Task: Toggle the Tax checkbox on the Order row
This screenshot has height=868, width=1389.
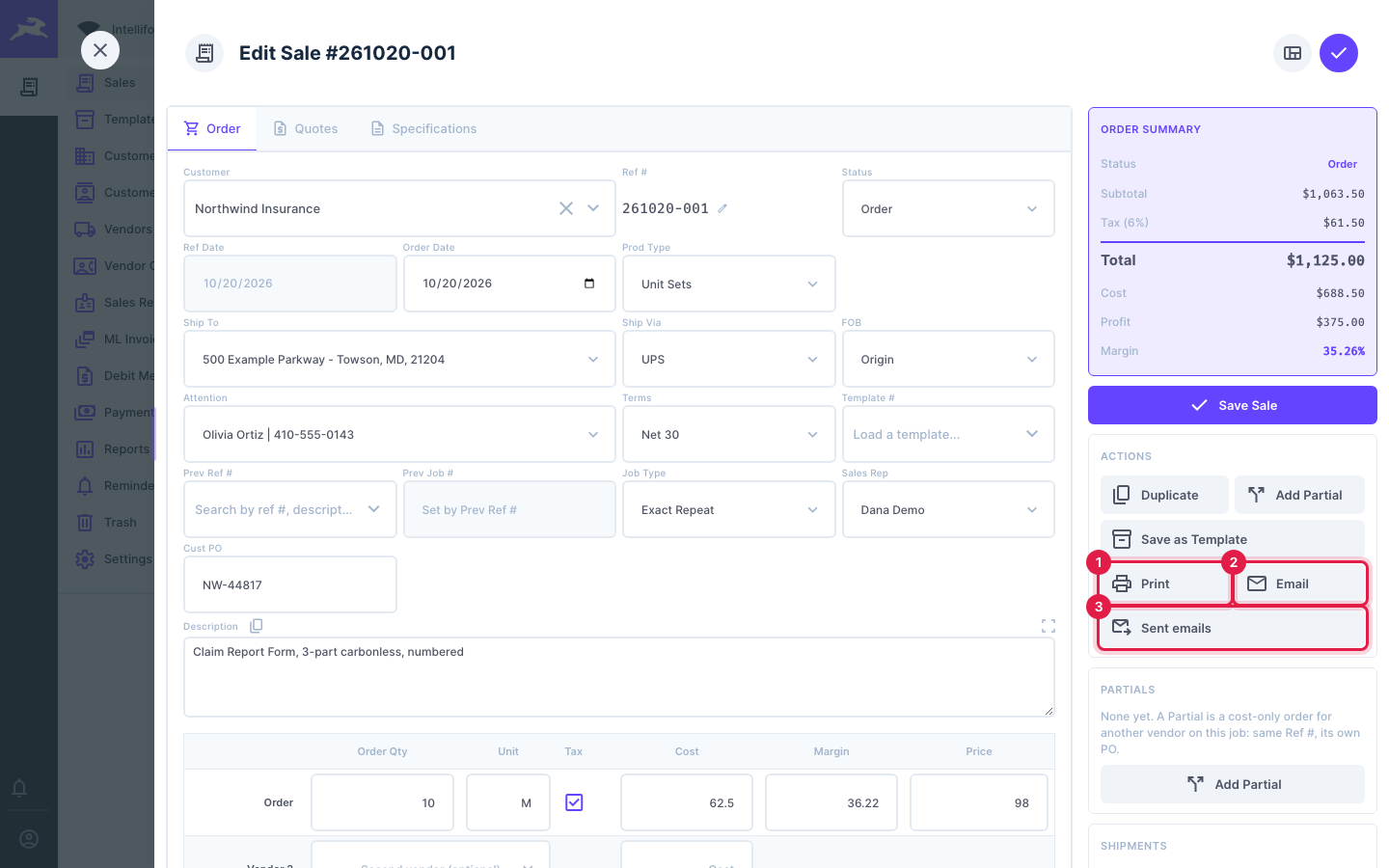Action: 574,802
